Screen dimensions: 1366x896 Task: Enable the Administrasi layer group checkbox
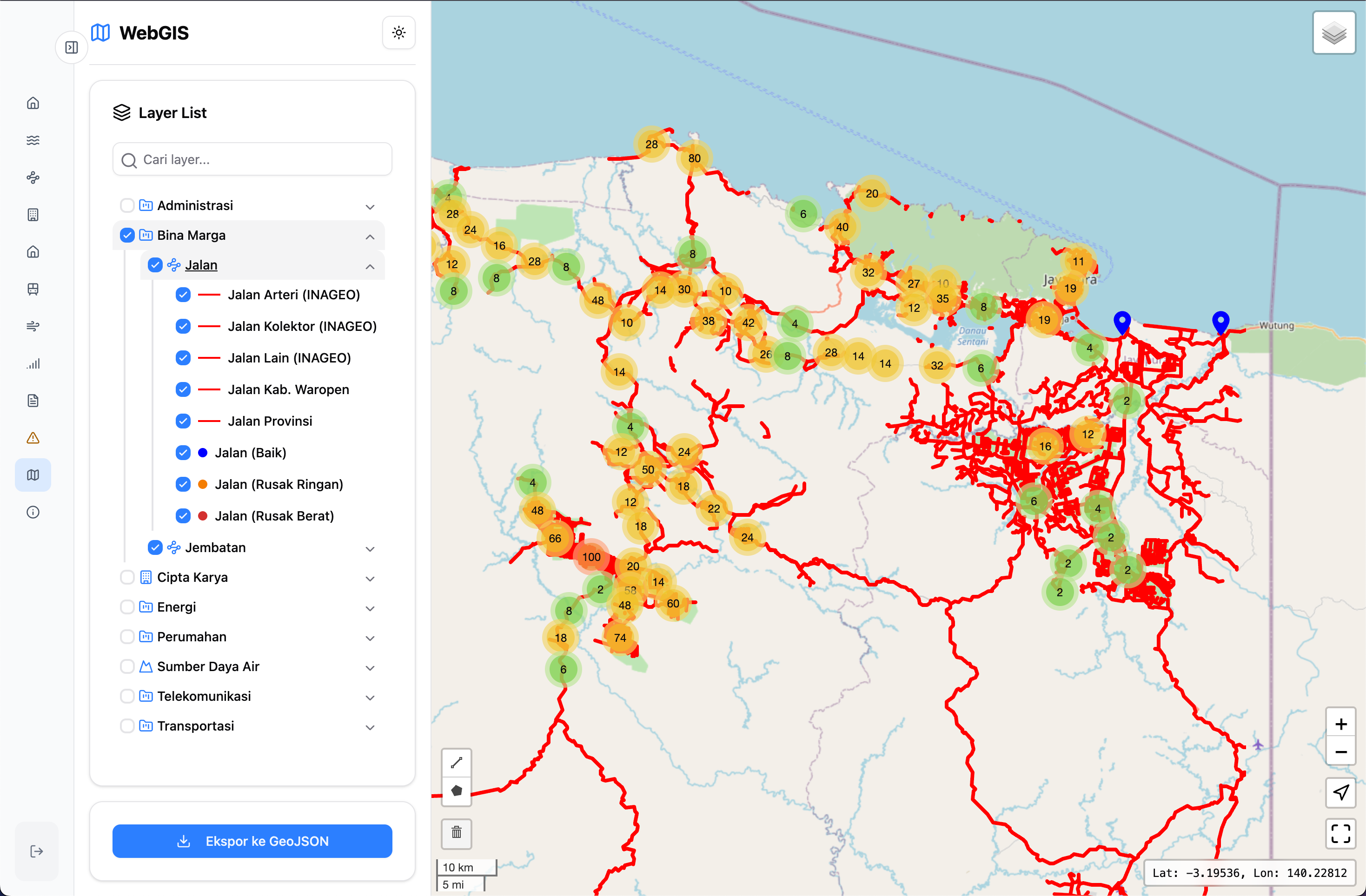click(x=127, y=205)
